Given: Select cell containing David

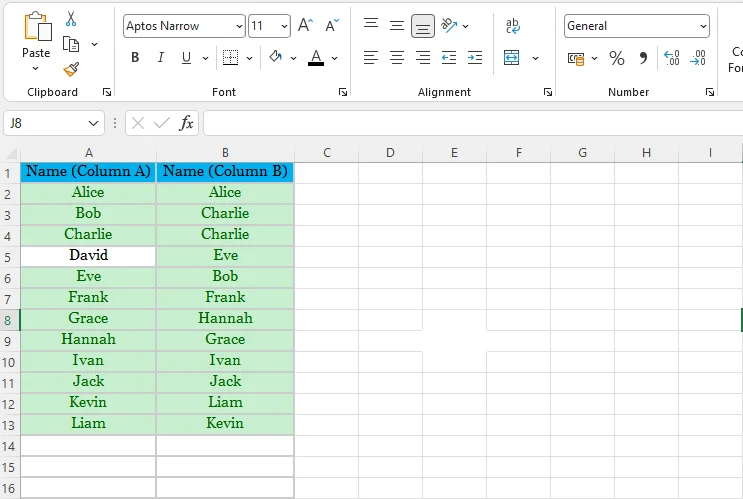Looking at the screenshot, I should [x=89, y=256].
